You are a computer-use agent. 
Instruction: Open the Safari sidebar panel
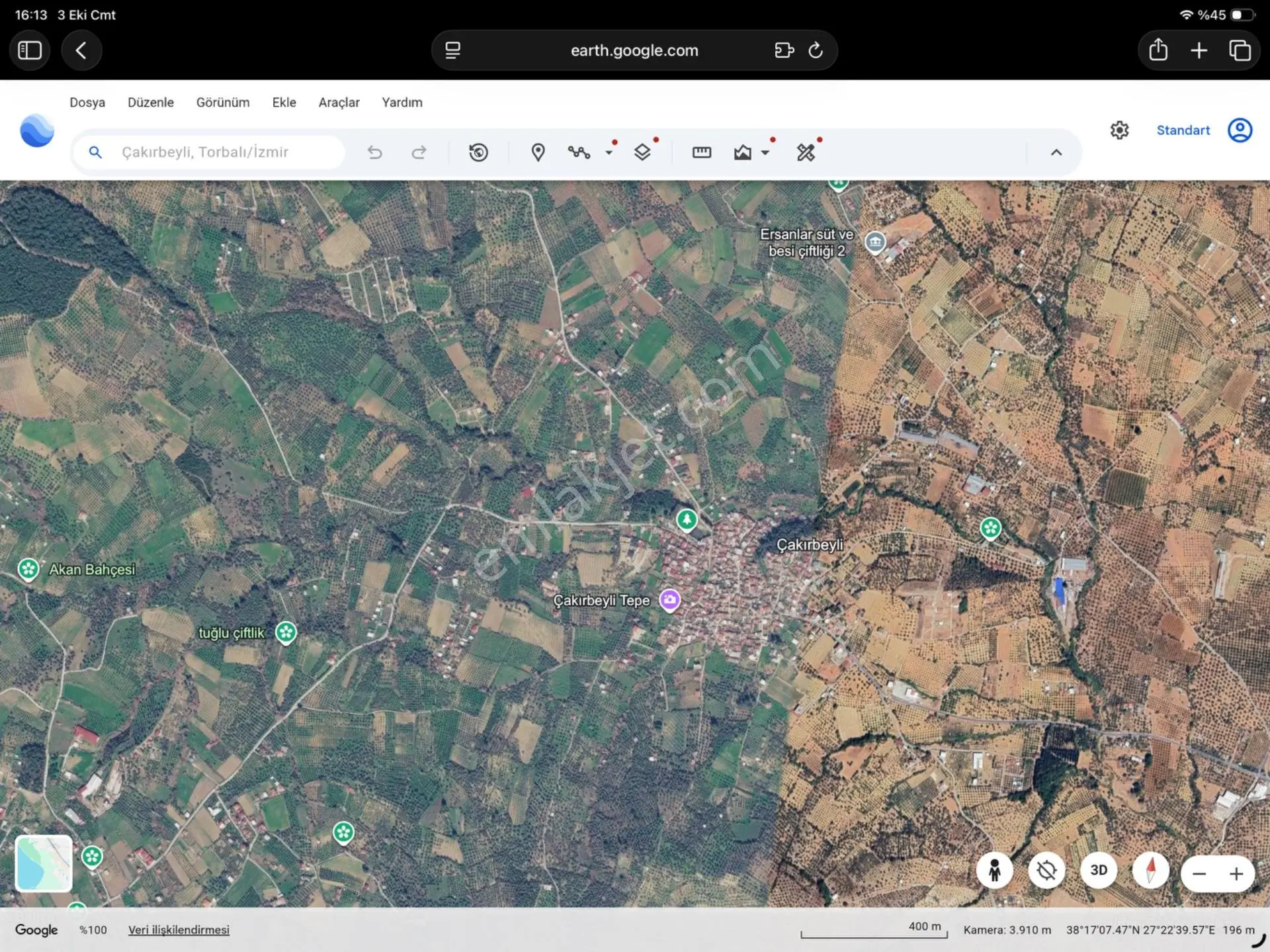[x=29, y=50]
